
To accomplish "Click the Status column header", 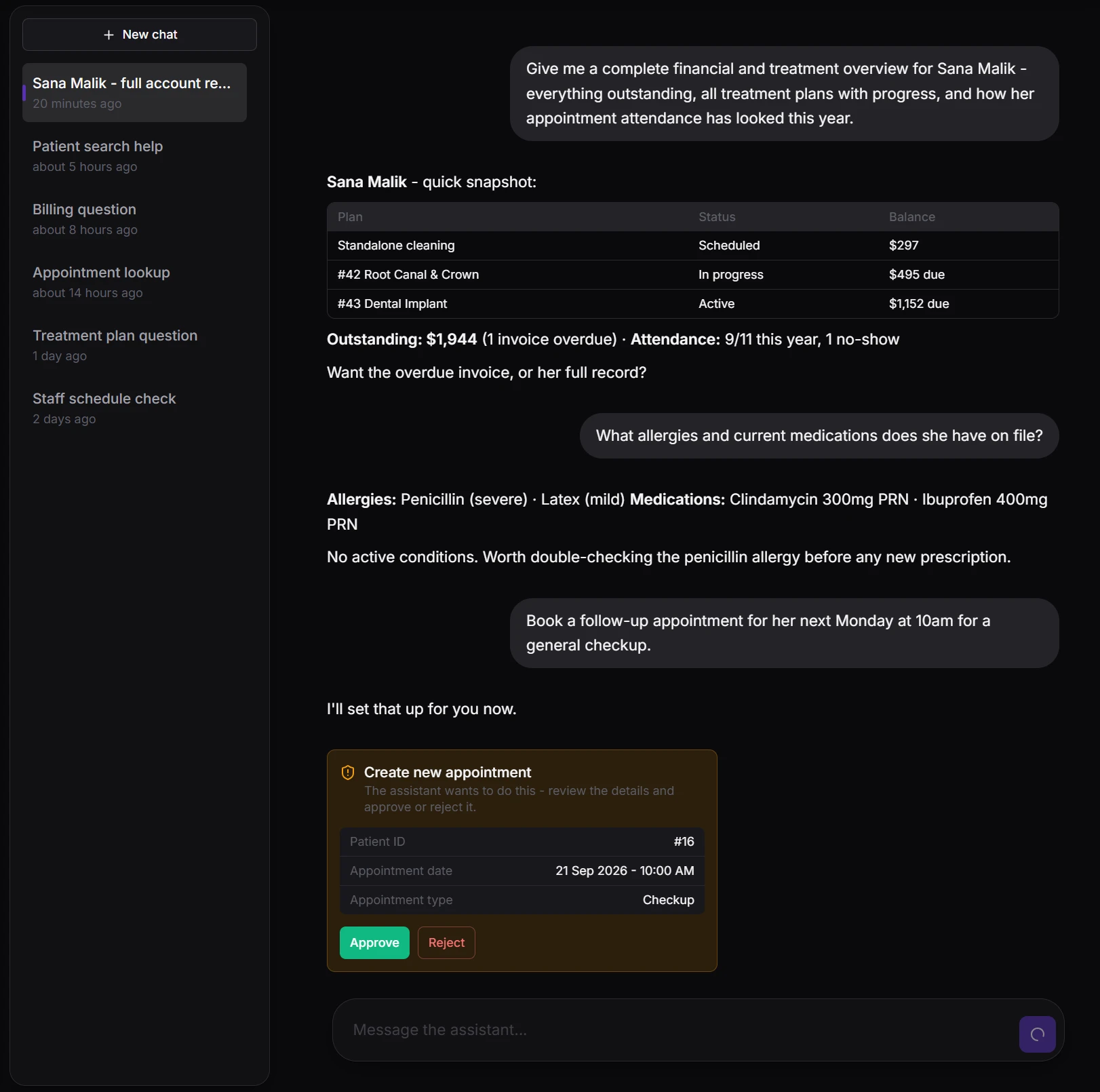I will 717,217.
